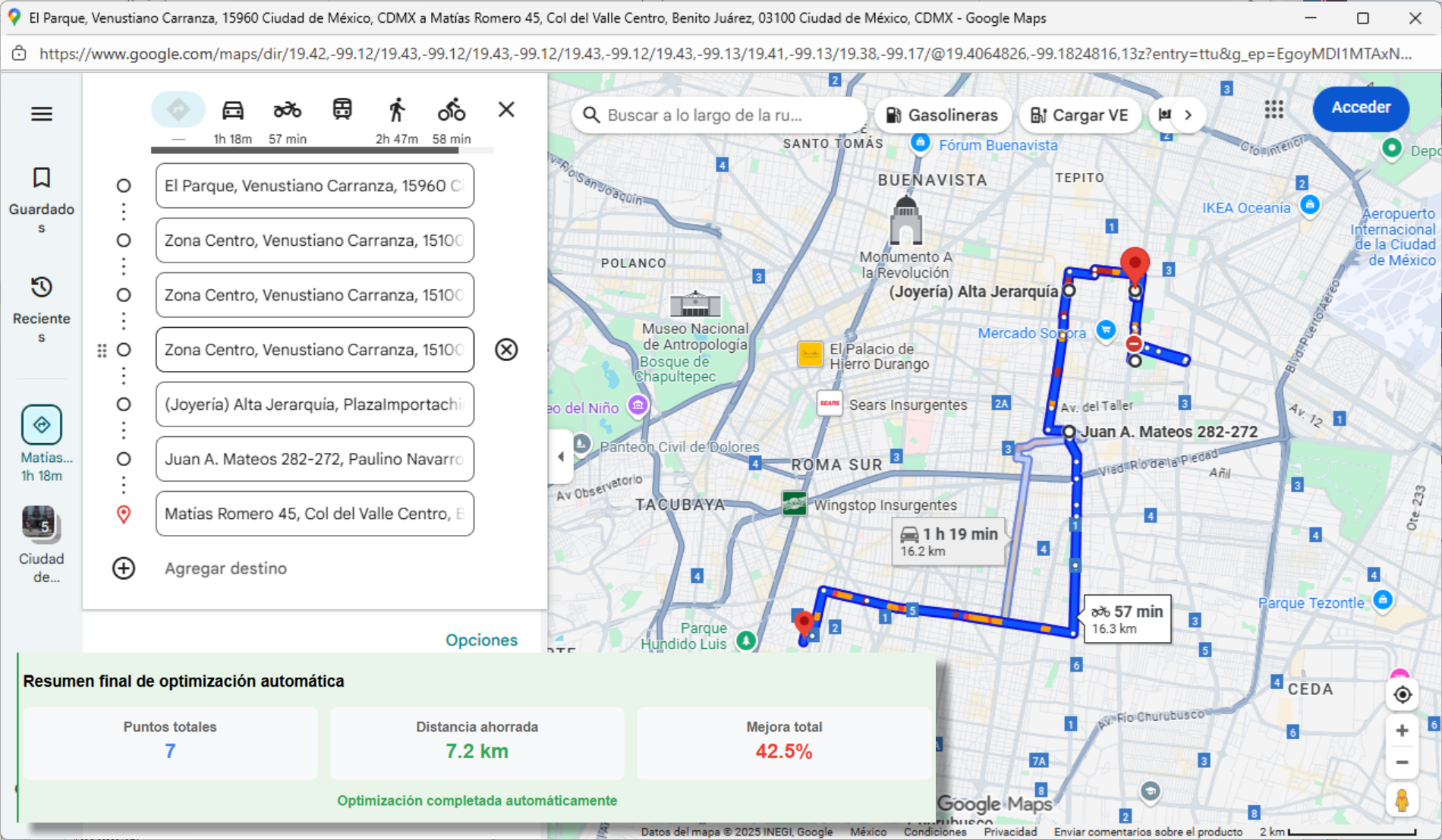Viewport: 1442px width, 840px height.
Task: Zoom in on the map
Action: 1402,731
